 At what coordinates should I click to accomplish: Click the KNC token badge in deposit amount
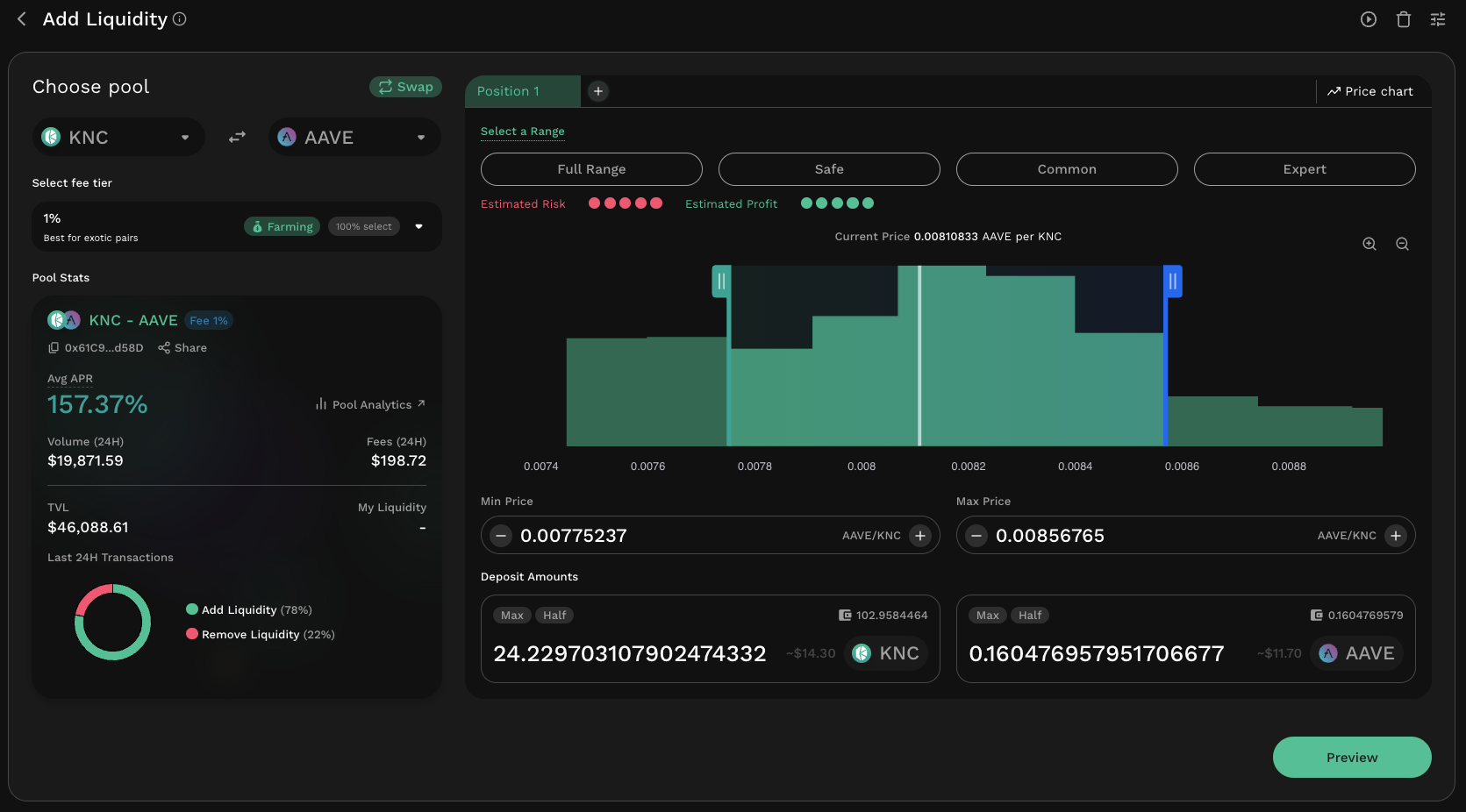[x=886, y=653]
